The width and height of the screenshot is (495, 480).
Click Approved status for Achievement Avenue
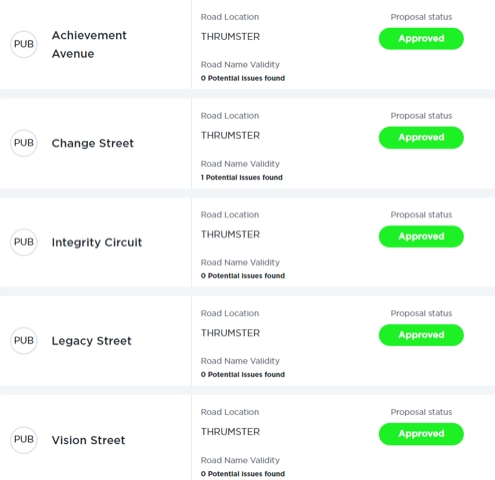tap(421, 39)
